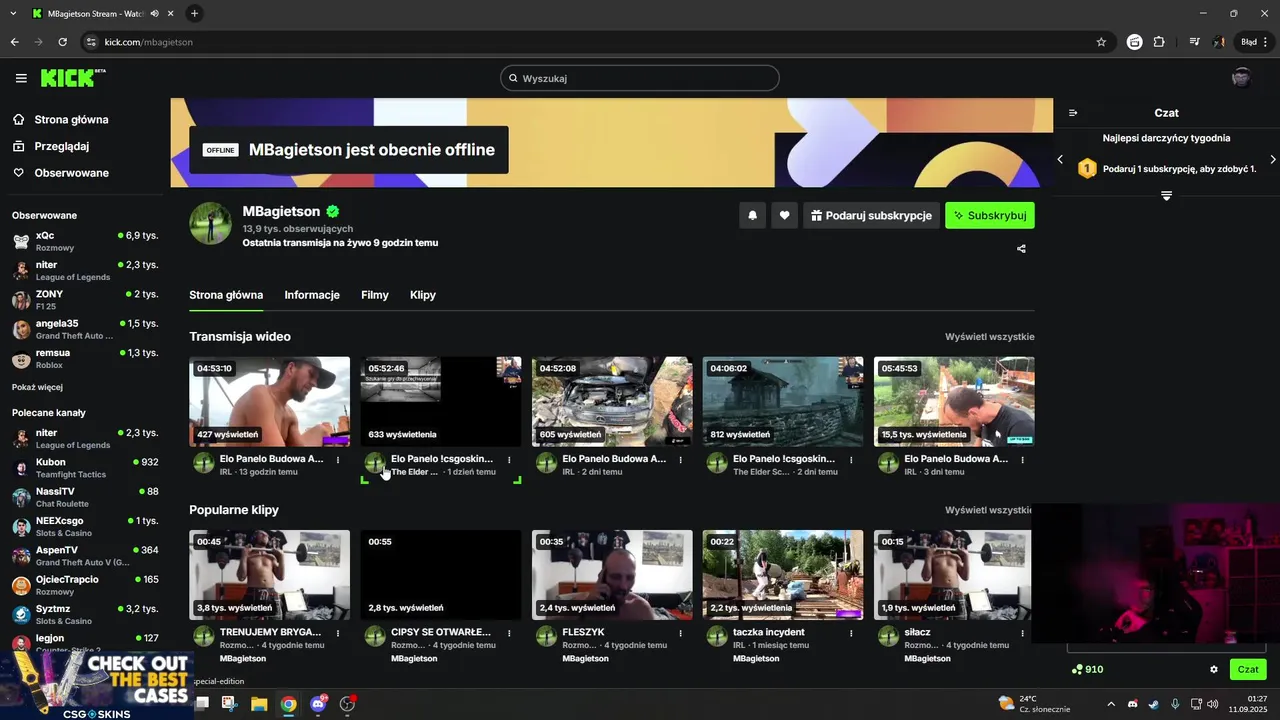Click the 910 channel points counter

click(1087, 669)
